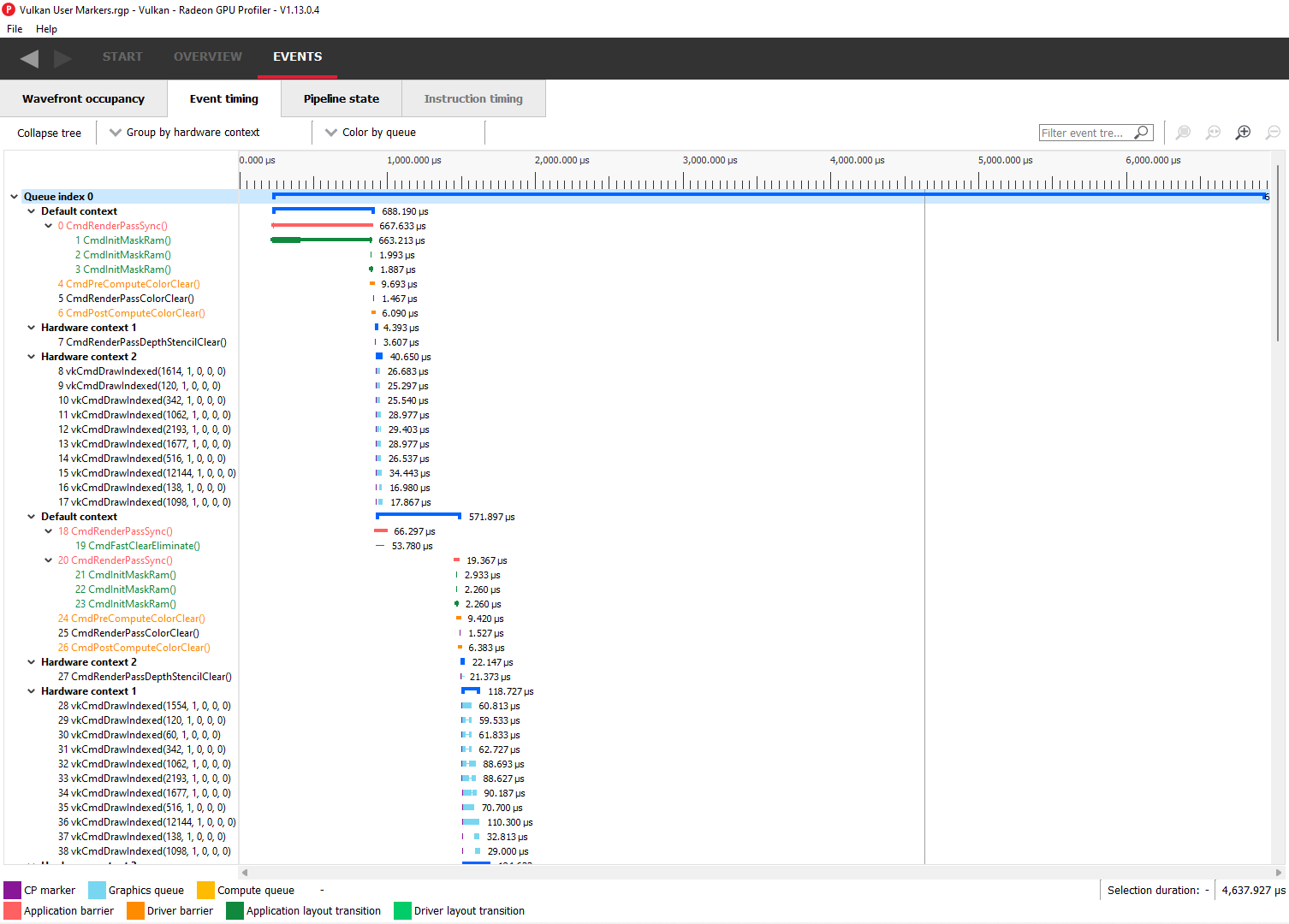Click the Filter event tree input field

(1084, 133)
